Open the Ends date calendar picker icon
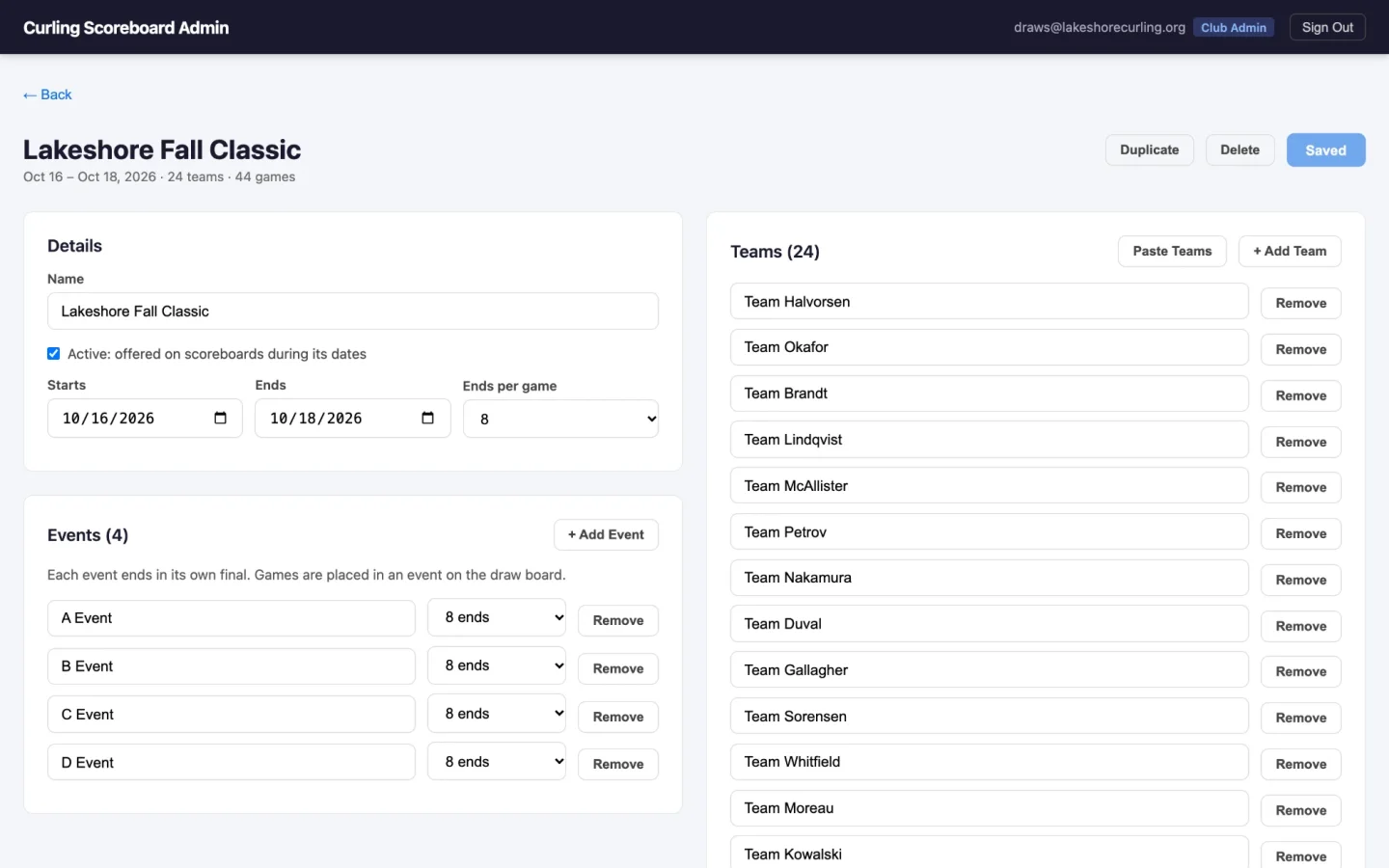The width and height of the screenshot is (1389, 868). pyautogui.click(x=427, y=418)
